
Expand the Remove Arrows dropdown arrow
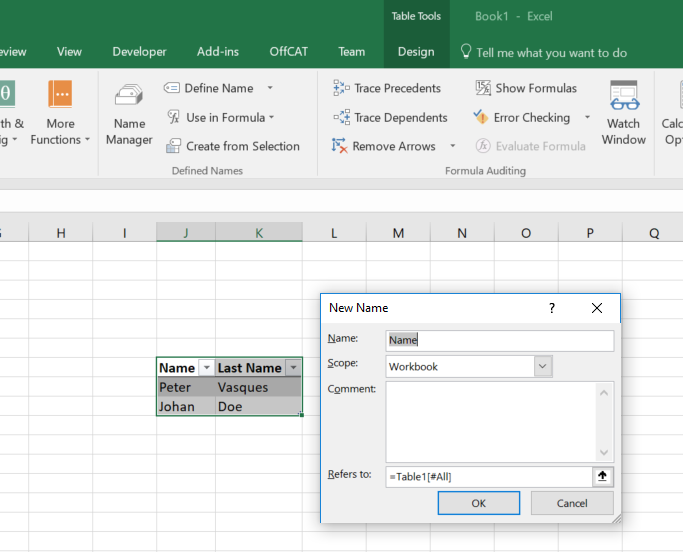[x=453, y=146]
